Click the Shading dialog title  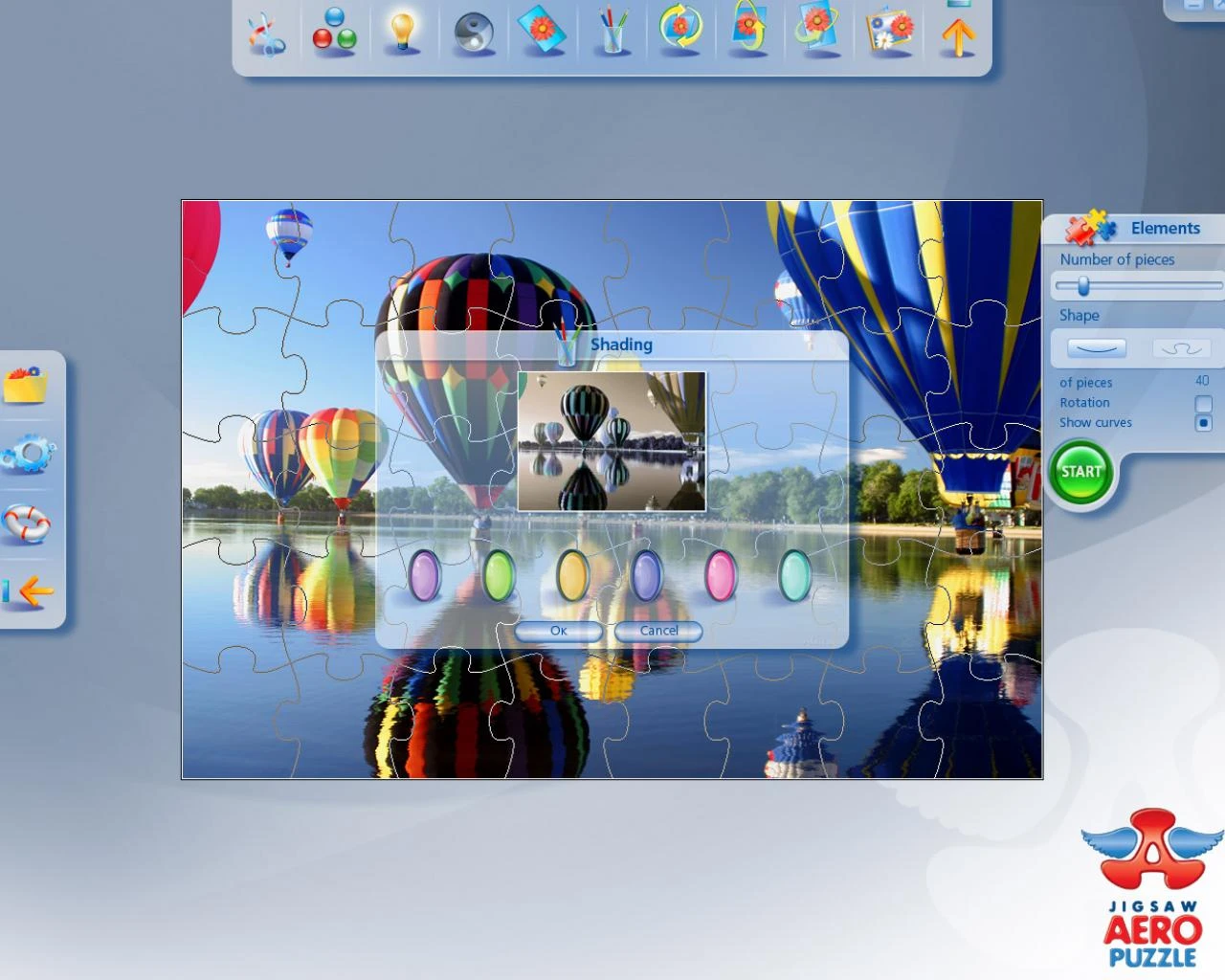(621, 345)
